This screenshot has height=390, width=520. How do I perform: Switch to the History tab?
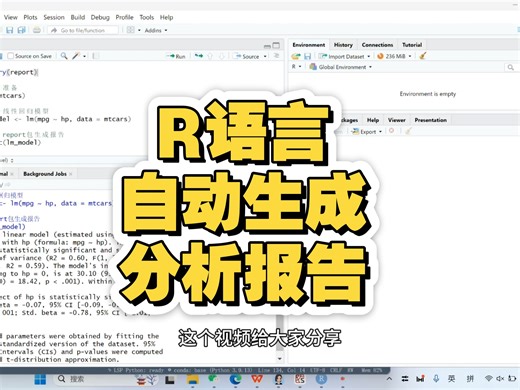coord(343,45)
